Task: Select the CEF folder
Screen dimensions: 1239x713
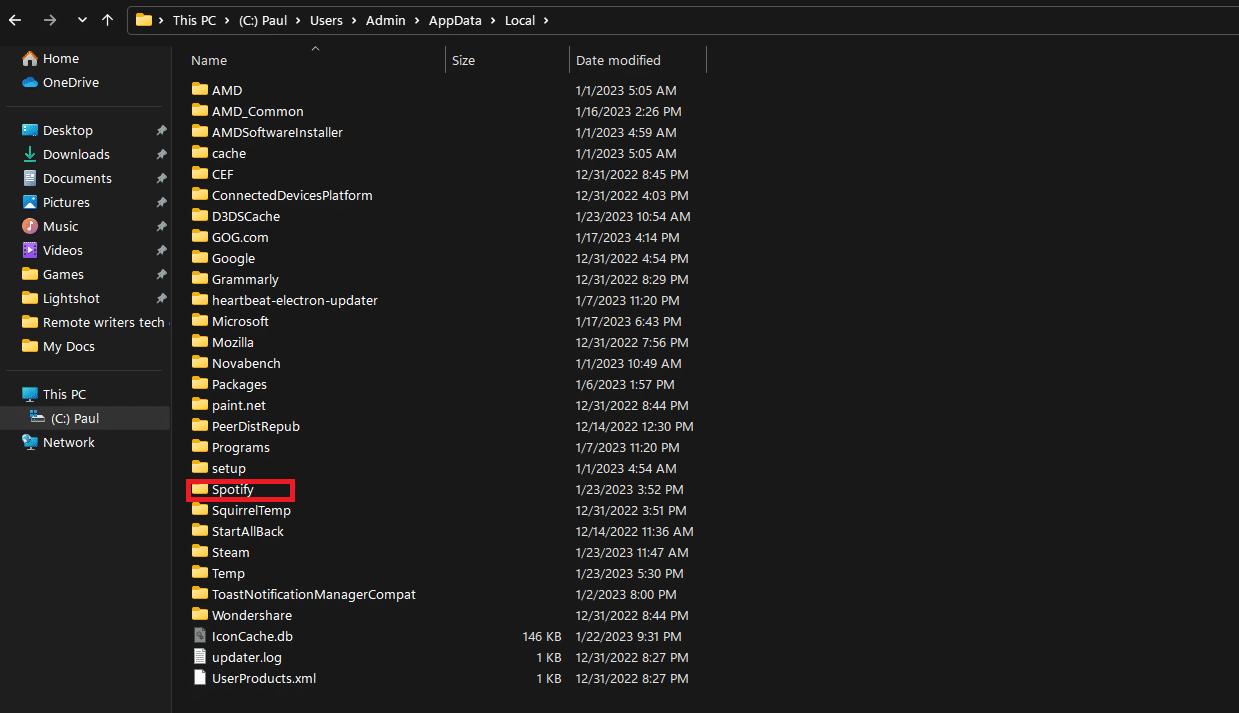Action: pos(212,174)
